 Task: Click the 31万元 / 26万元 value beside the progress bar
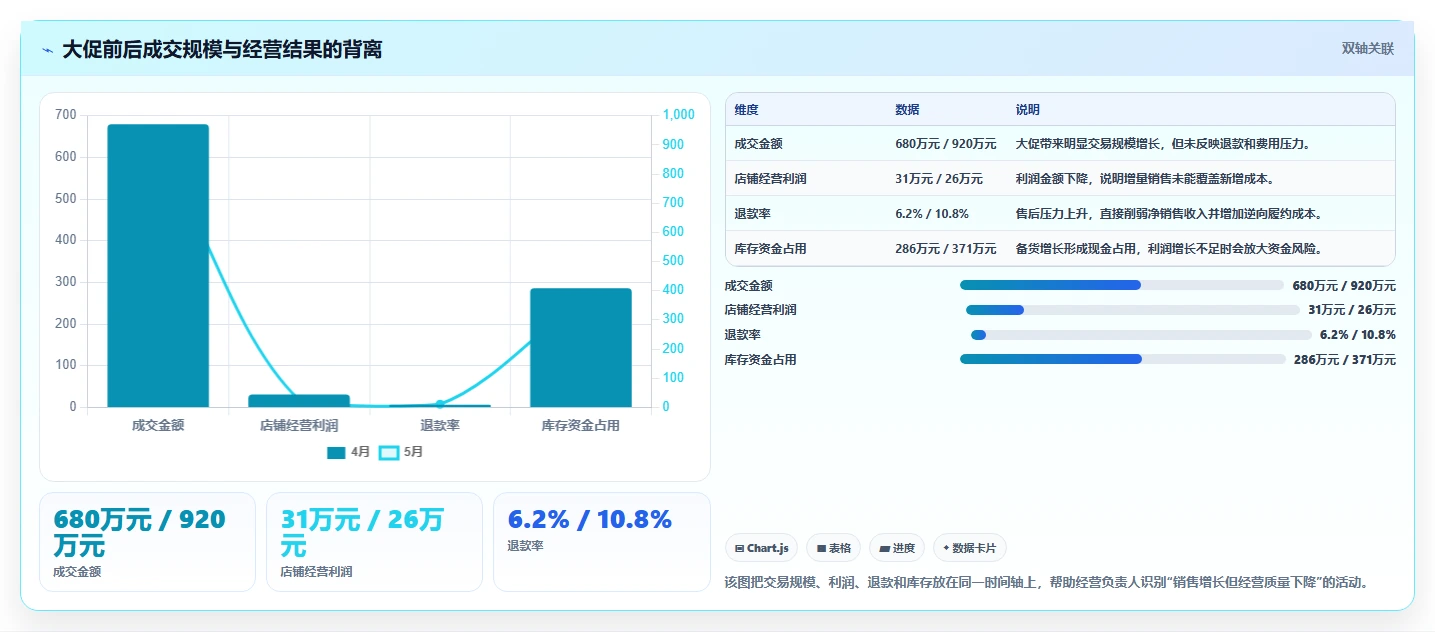pyautogui.click(x=1352, y=310)
